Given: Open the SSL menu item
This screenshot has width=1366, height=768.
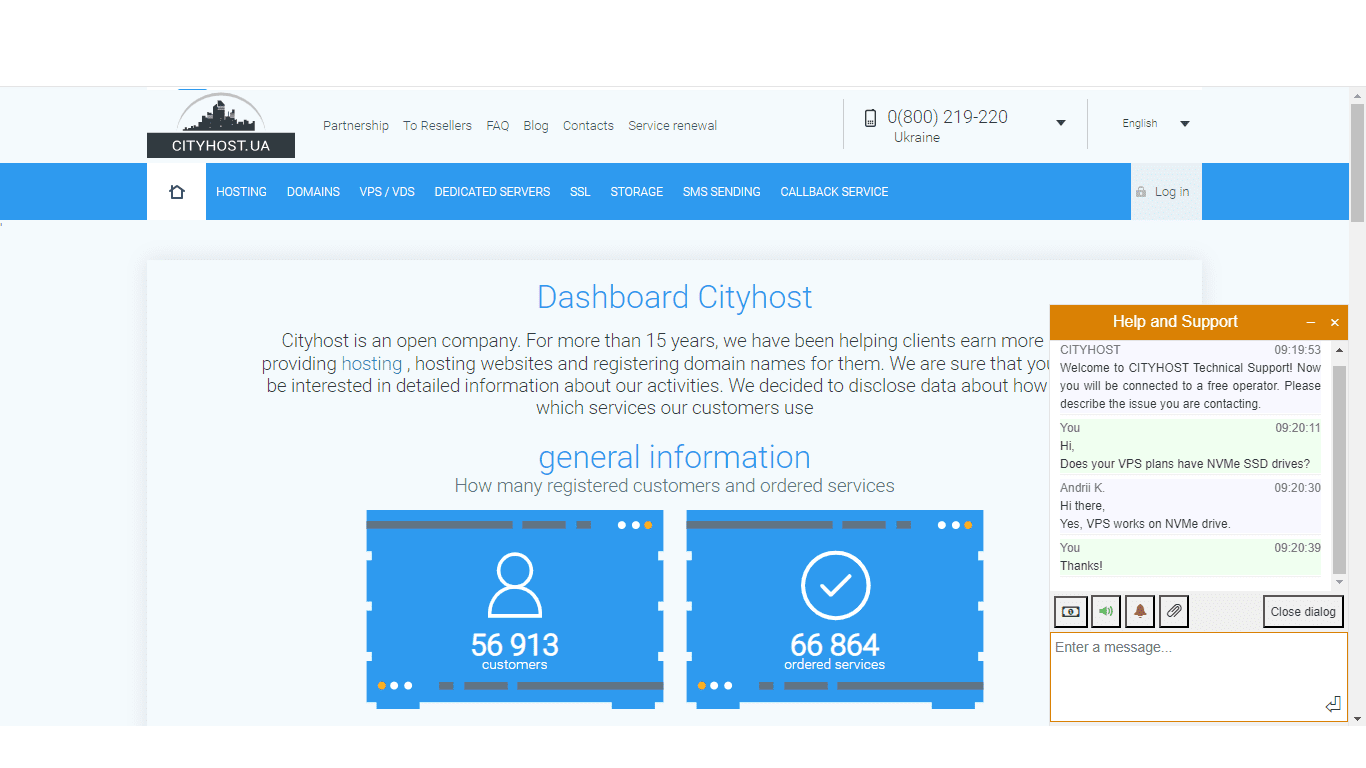Looking at the screenshot, I should coord(580,192).
